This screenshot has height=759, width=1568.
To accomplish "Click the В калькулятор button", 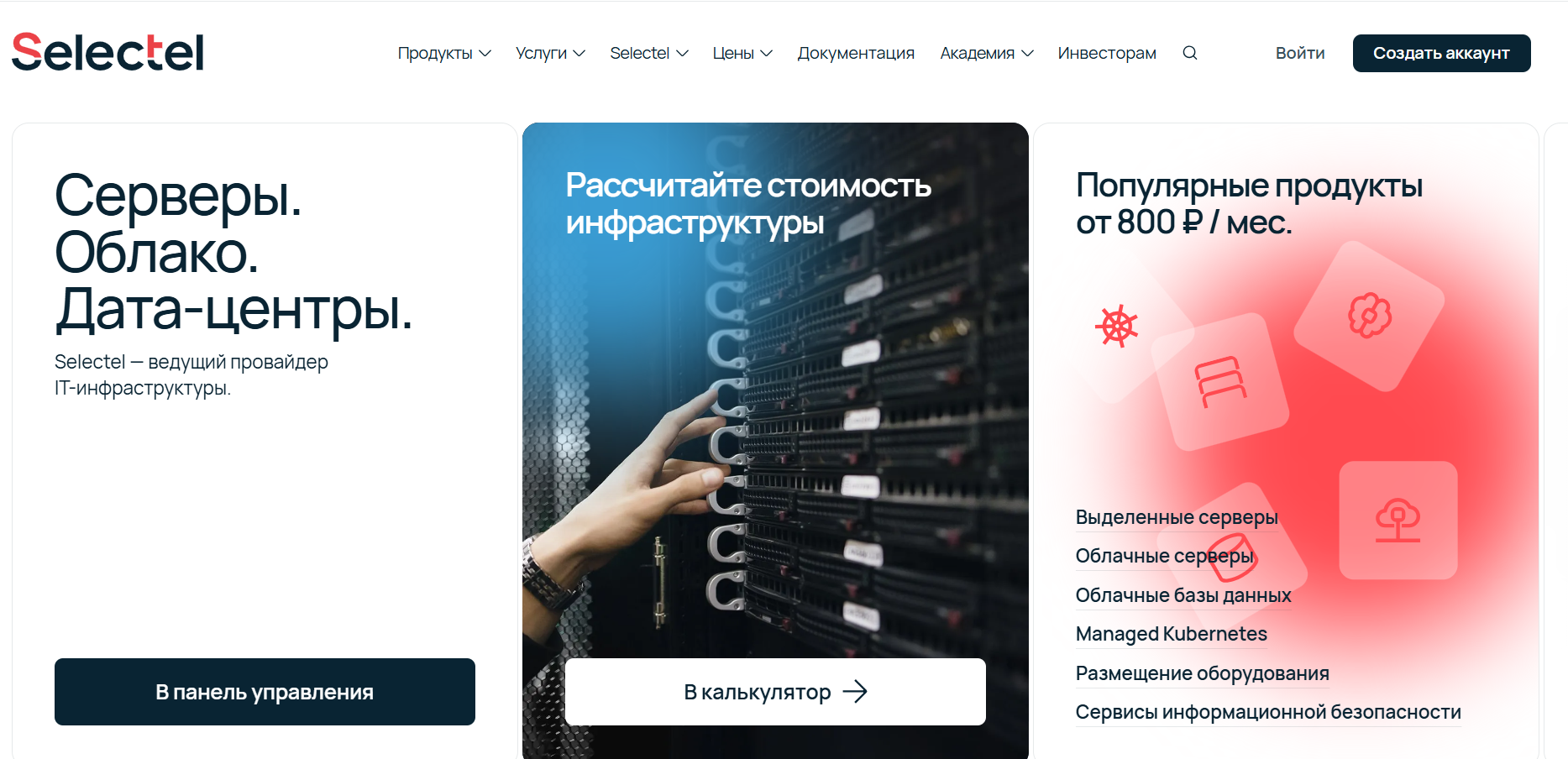I will pos(775,692).
